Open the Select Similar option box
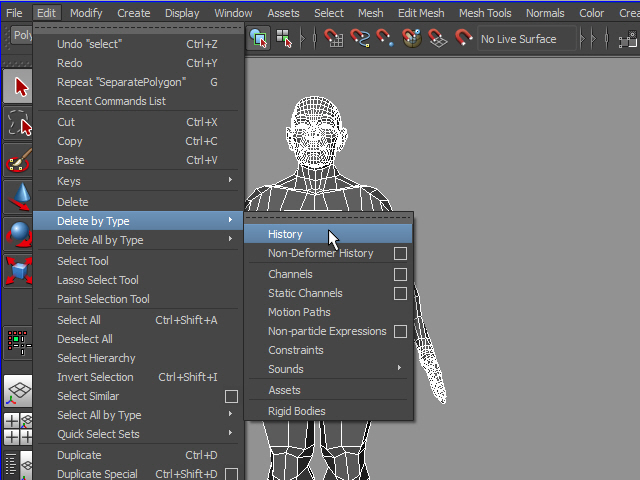 [231, 397]
